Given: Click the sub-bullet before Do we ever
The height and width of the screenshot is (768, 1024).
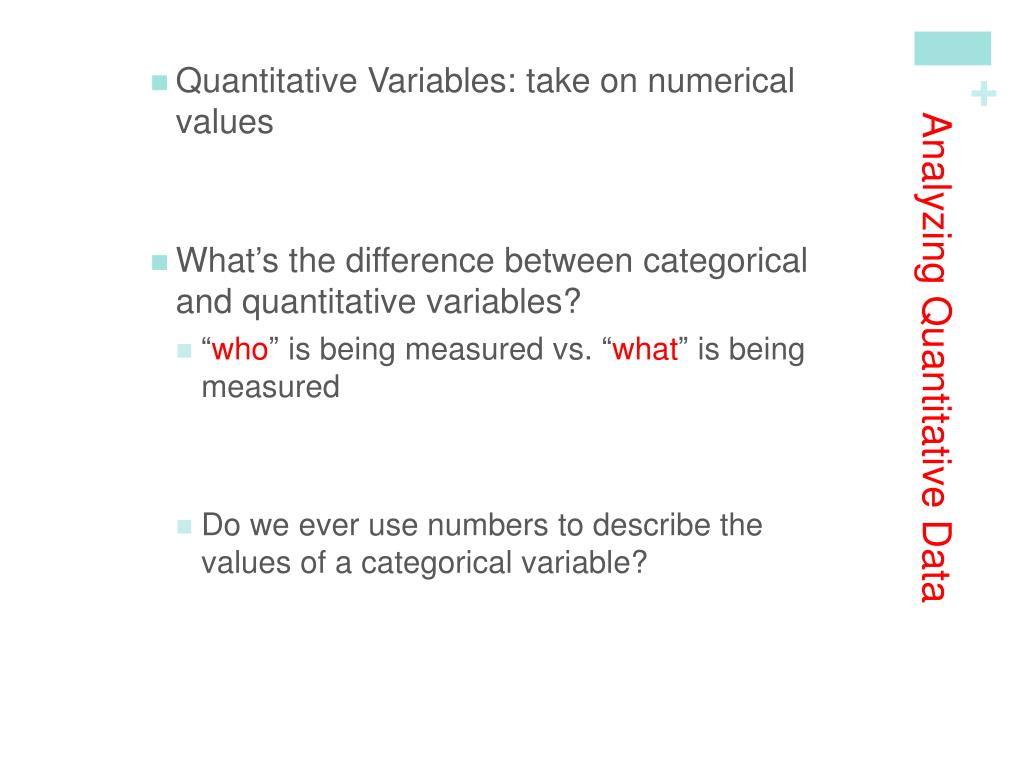Looking at the screenshot, I should (x=184, y=526).
